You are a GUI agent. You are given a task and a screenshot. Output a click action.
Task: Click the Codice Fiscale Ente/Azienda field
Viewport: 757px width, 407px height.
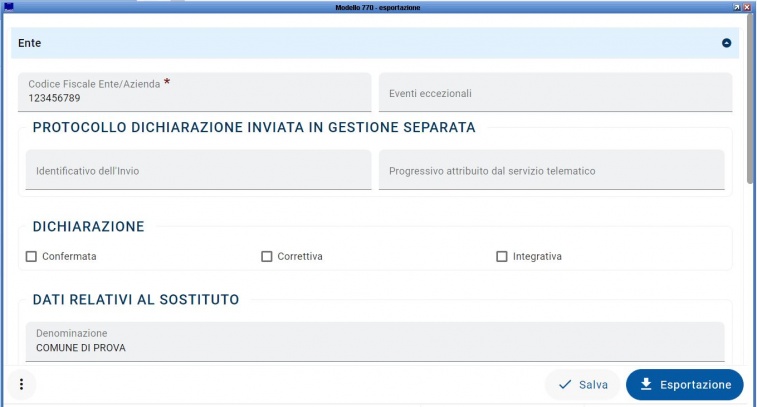pyautogui.click(x=194, y=93)
